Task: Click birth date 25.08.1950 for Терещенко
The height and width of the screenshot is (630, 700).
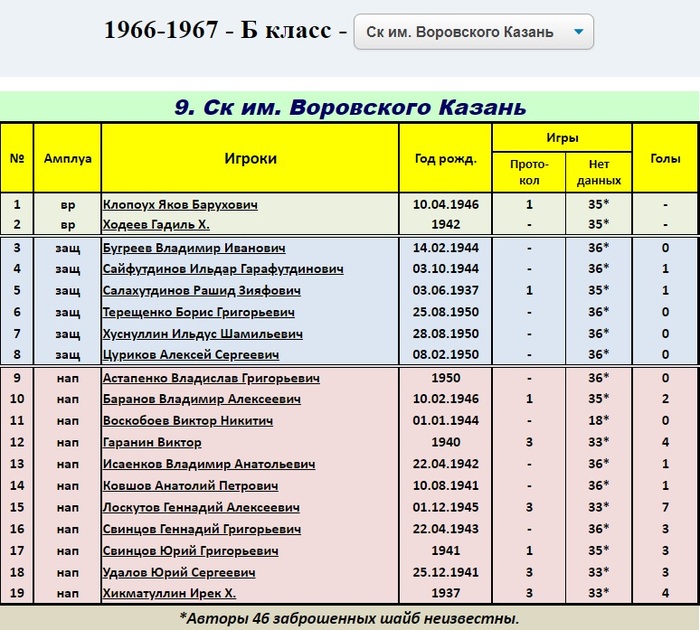Action: coord(446,312)
